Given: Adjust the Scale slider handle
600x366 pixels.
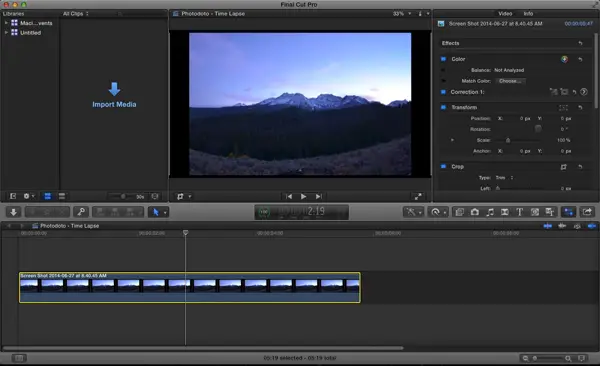Looking at the screenshot, I should coord(508,141).
